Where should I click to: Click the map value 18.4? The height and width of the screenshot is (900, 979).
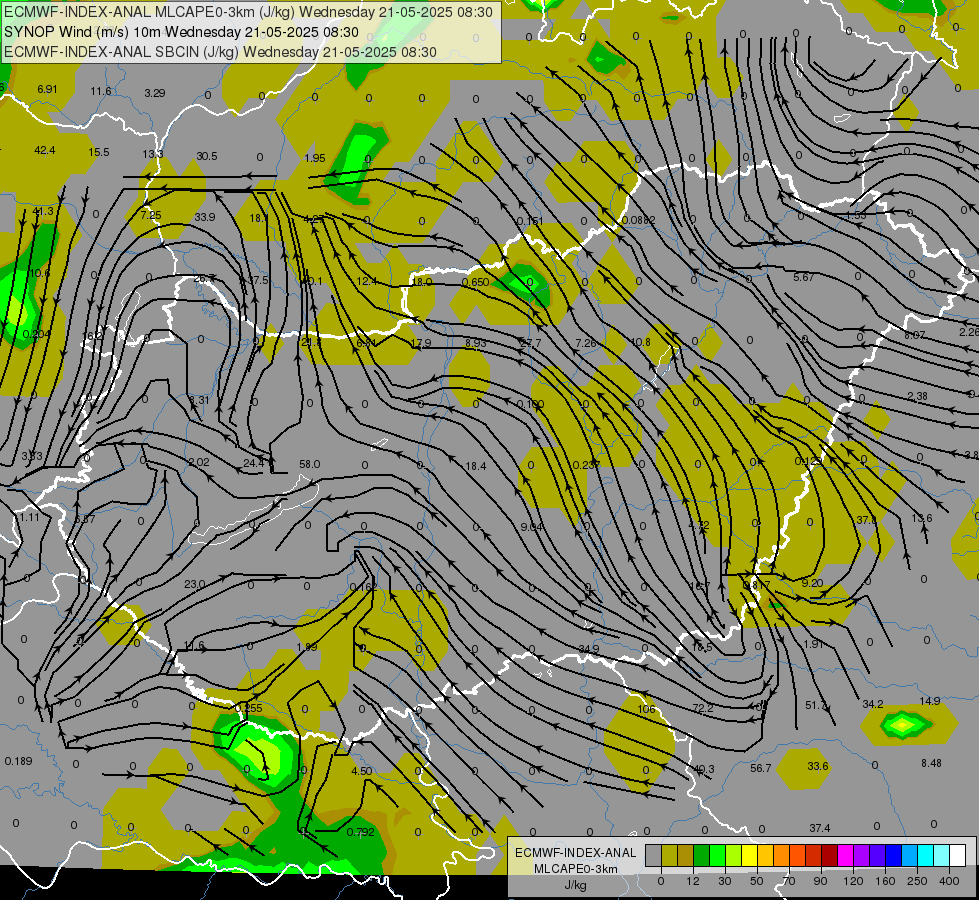476,466
